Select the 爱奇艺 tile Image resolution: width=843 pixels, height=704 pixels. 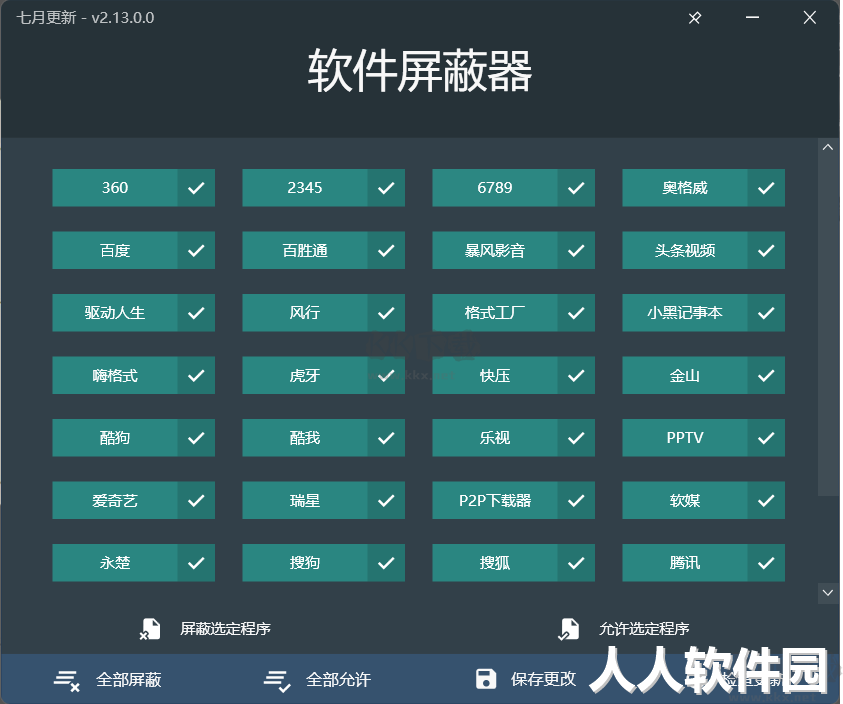(x=133, y=501)
